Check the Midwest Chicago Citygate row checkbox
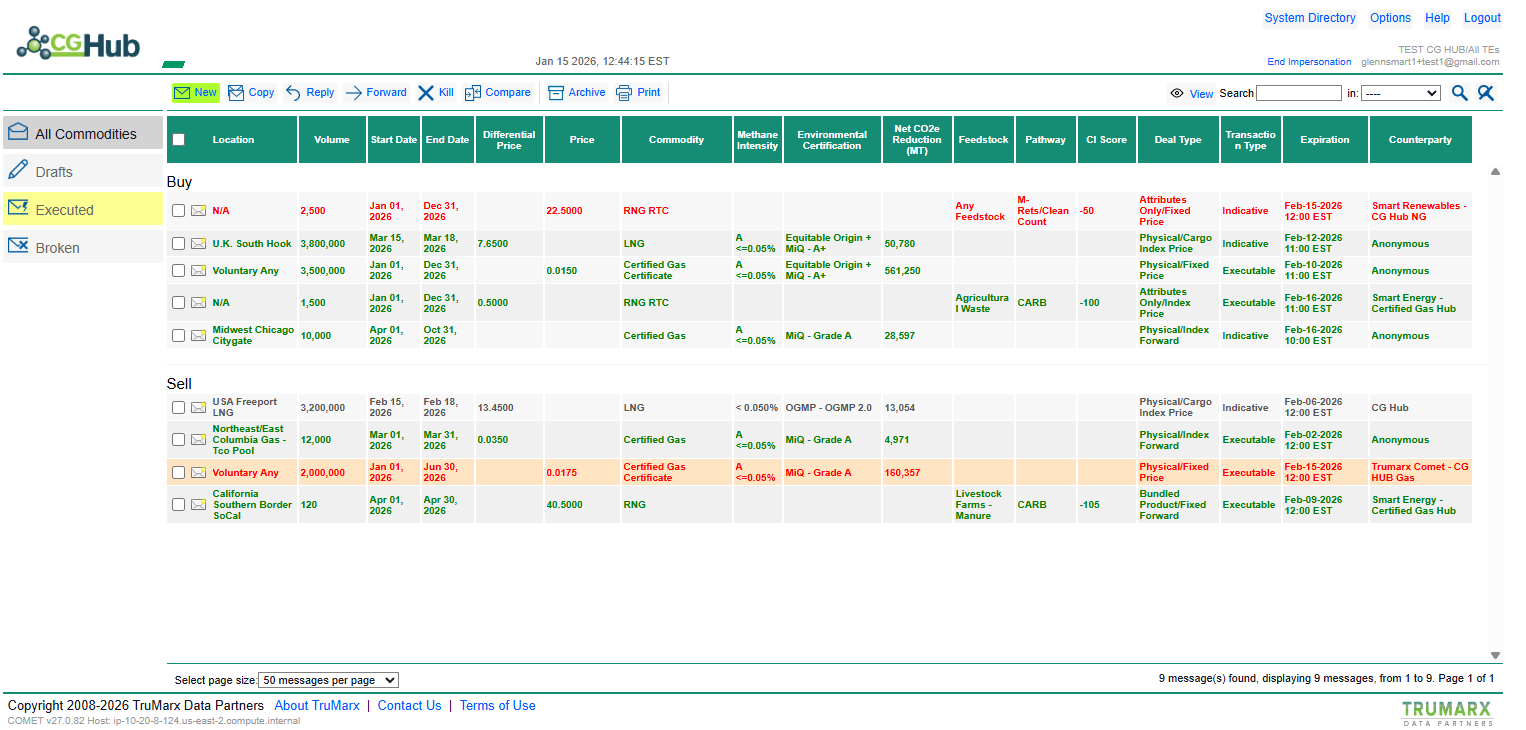 tap(178, 336)
